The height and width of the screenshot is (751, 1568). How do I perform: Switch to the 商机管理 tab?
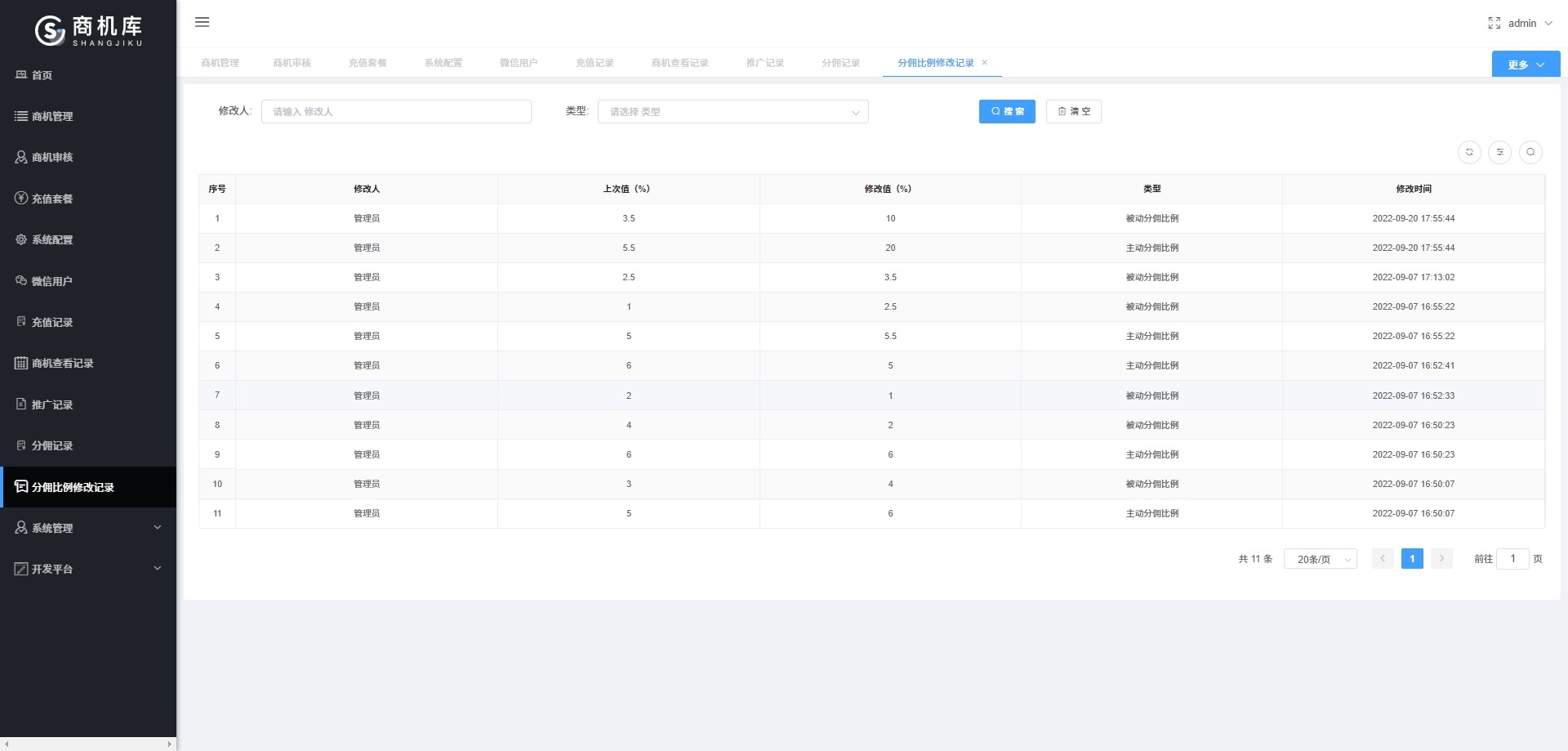220,63
